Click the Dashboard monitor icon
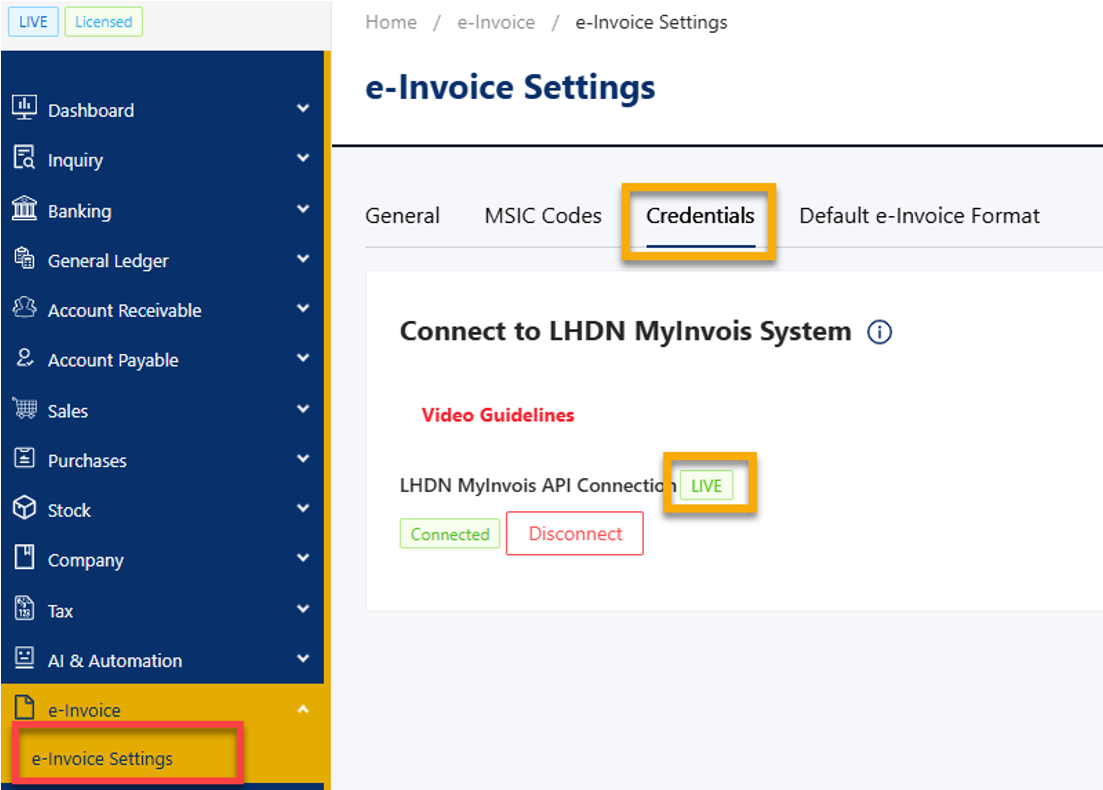 coord(25,108)
